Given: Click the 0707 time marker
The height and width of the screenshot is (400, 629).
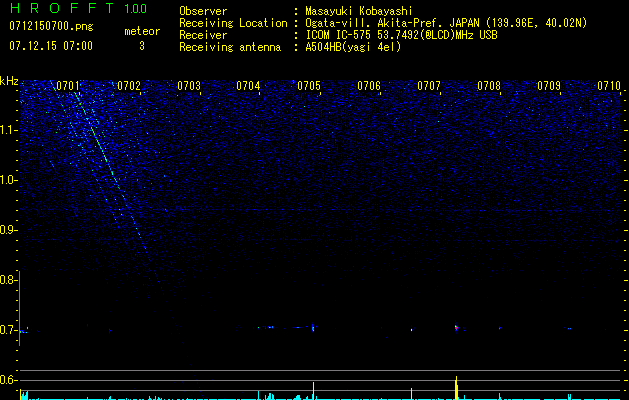Looking at the screenshot, I should [x=429, y=86].
